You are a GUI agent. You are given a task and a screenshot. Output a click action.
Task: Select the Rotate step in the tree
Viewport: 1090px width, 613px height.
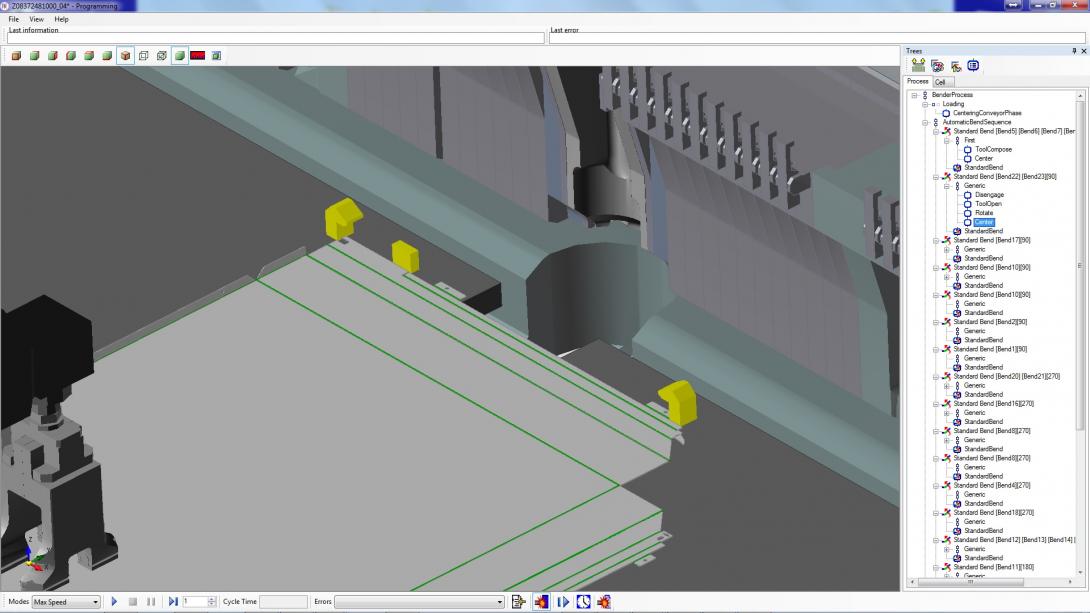[984, 213]
